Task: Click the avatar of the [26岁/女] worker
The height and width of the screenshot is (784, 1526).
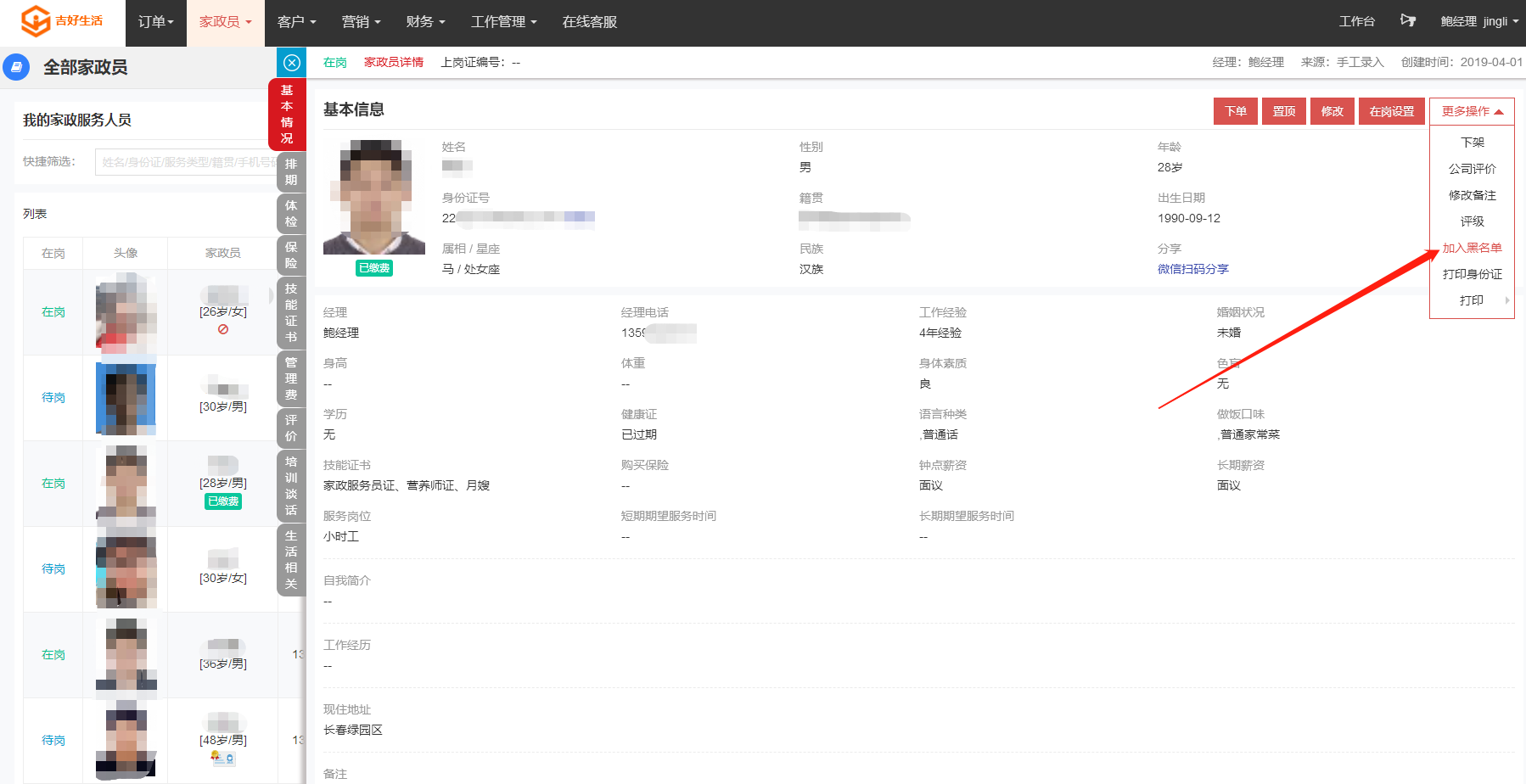Action: [126, 312]
